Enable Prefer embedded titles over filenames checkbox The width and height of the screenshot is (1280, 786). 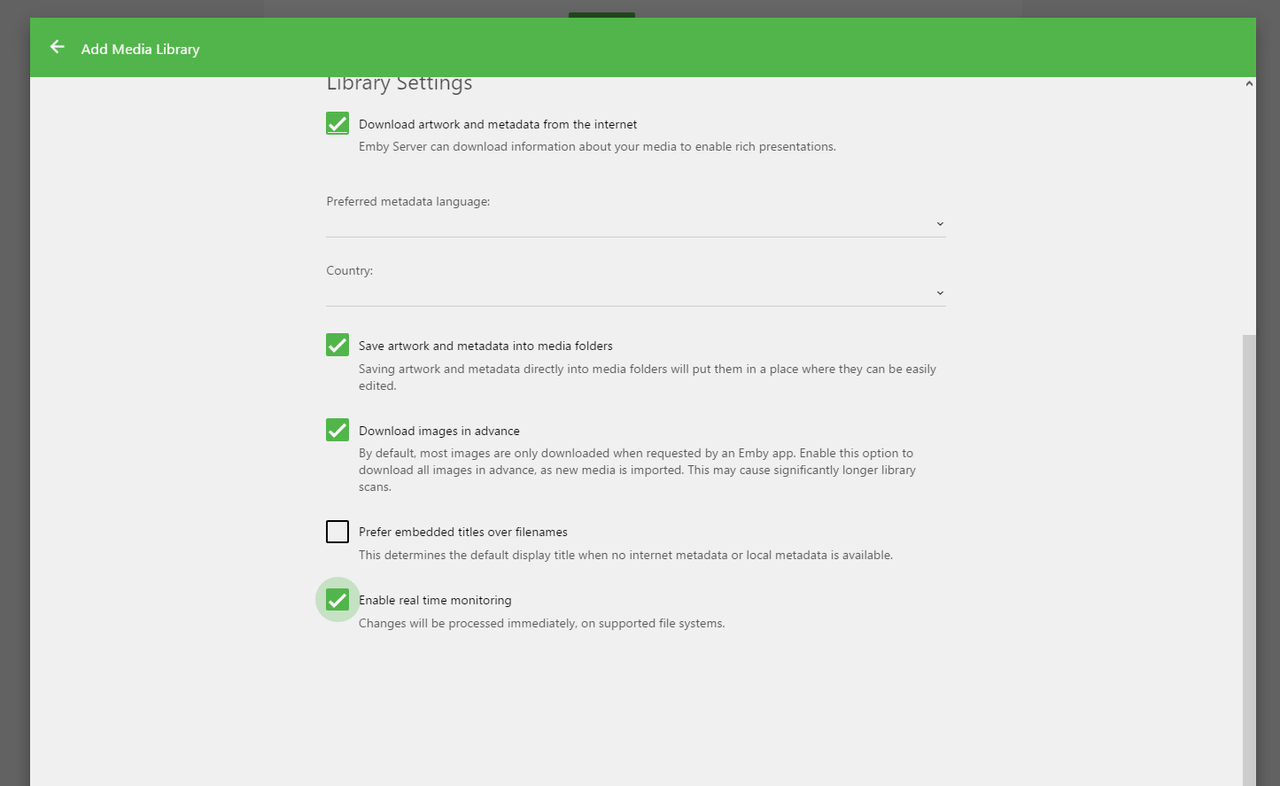pyautogui.click(x=337, y=531)
